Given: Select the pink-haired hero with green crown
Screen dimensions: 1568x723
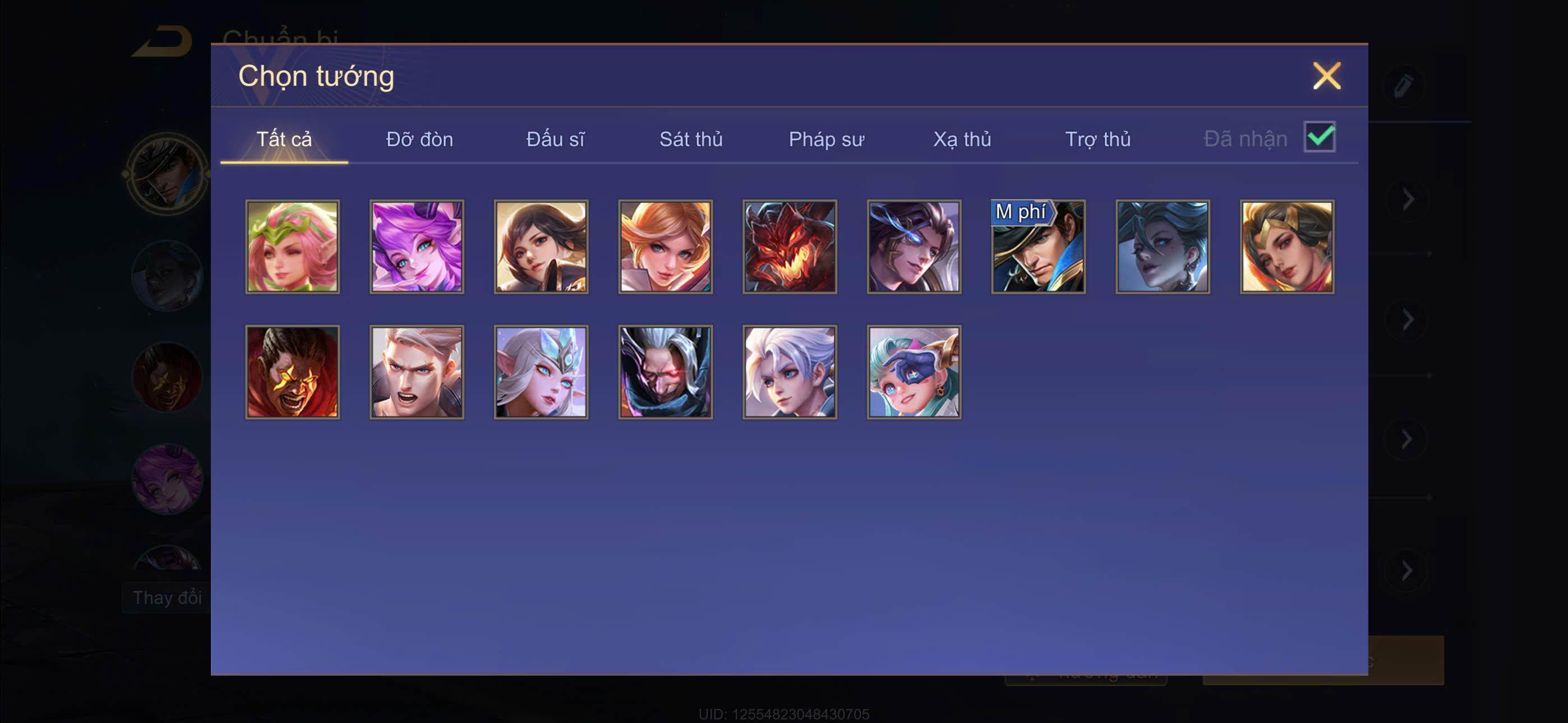Looking at the screenshot, I should (x=292, y=247).
